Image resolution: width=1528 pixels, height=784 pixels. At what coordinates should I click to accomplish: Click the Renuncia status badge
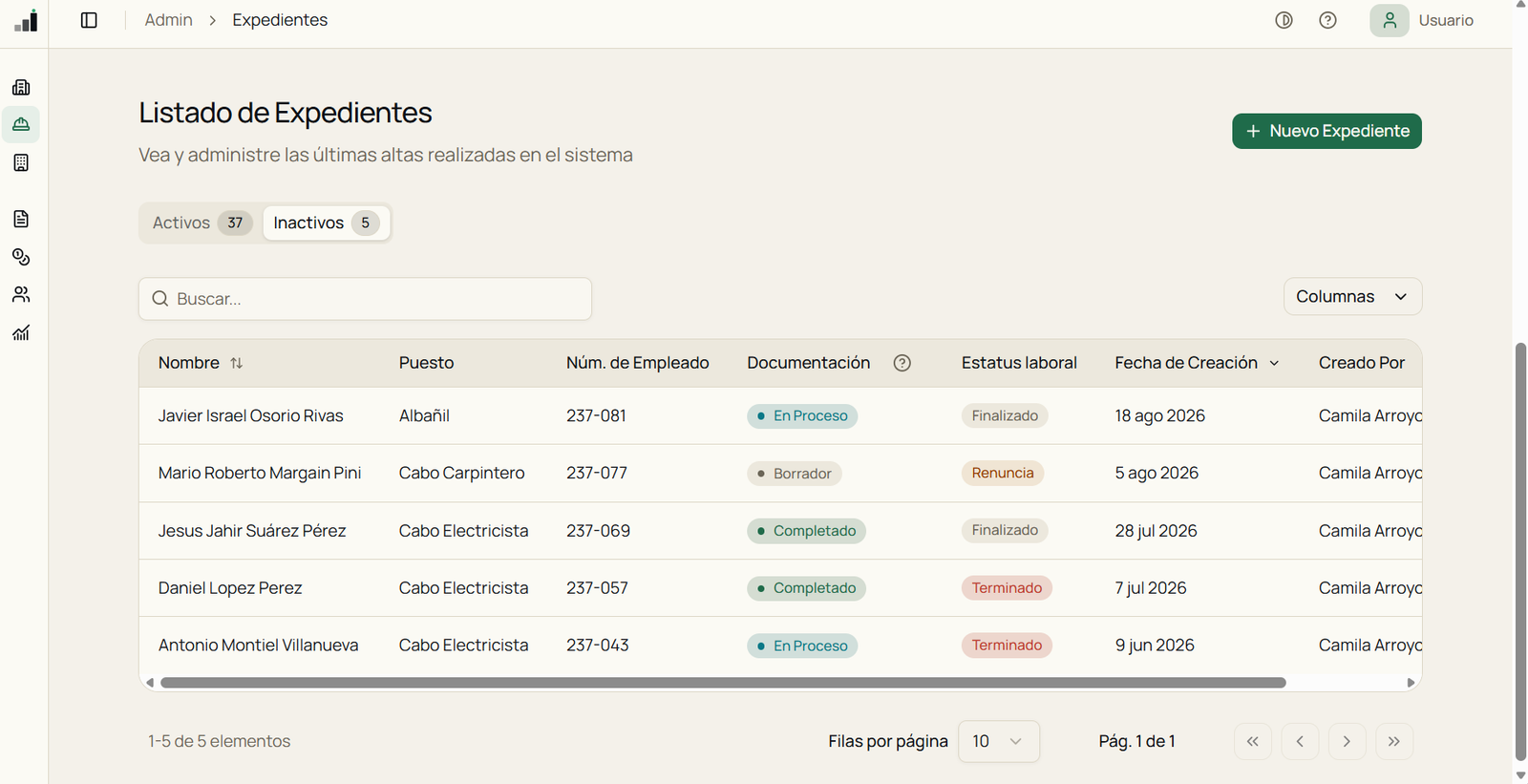[x=1003, y=473]
